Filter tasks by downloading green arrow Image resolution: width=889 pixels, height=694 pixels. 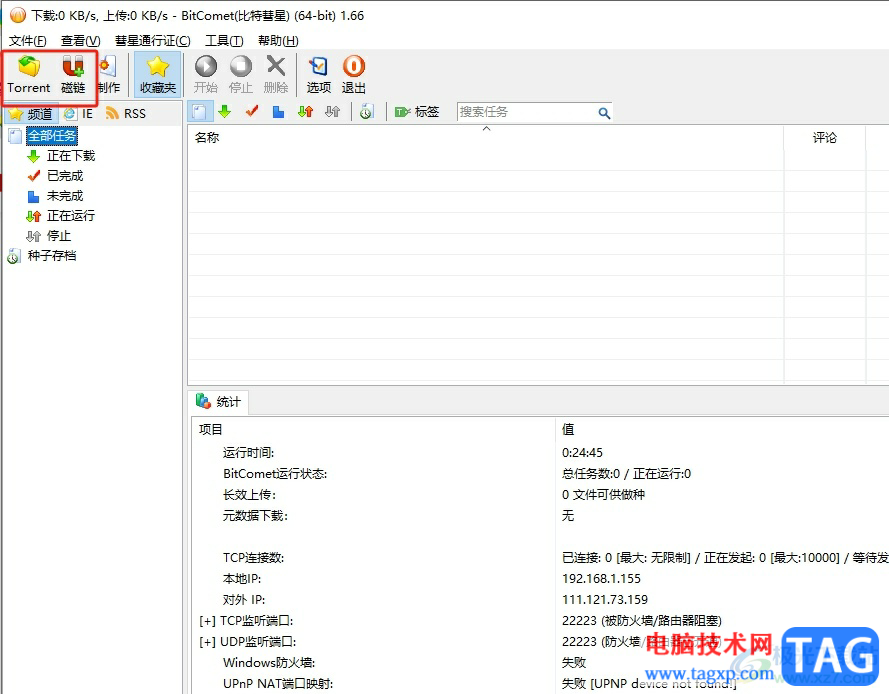click(x=225, y=112)
